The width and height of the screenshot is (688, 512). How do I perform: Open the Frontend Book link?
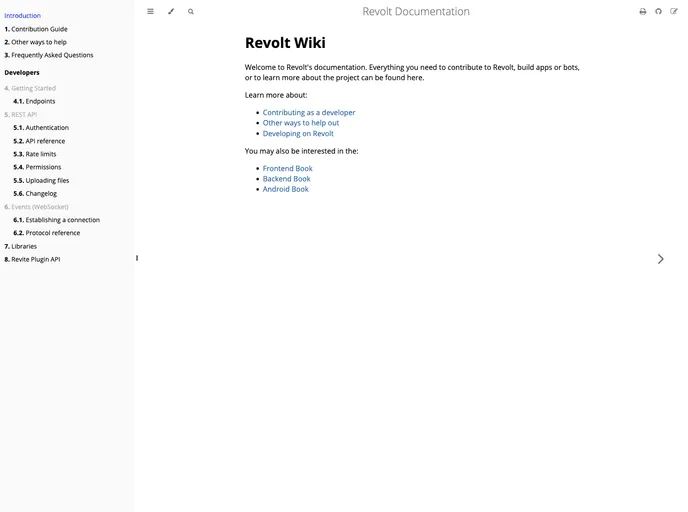click(287, 168)
